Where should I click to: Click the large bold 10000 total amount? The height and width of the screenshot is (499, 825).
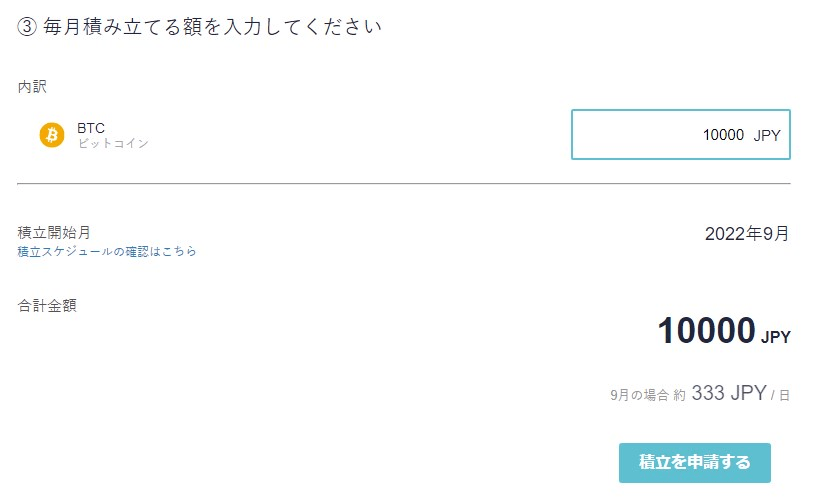[x=707, y=331]
